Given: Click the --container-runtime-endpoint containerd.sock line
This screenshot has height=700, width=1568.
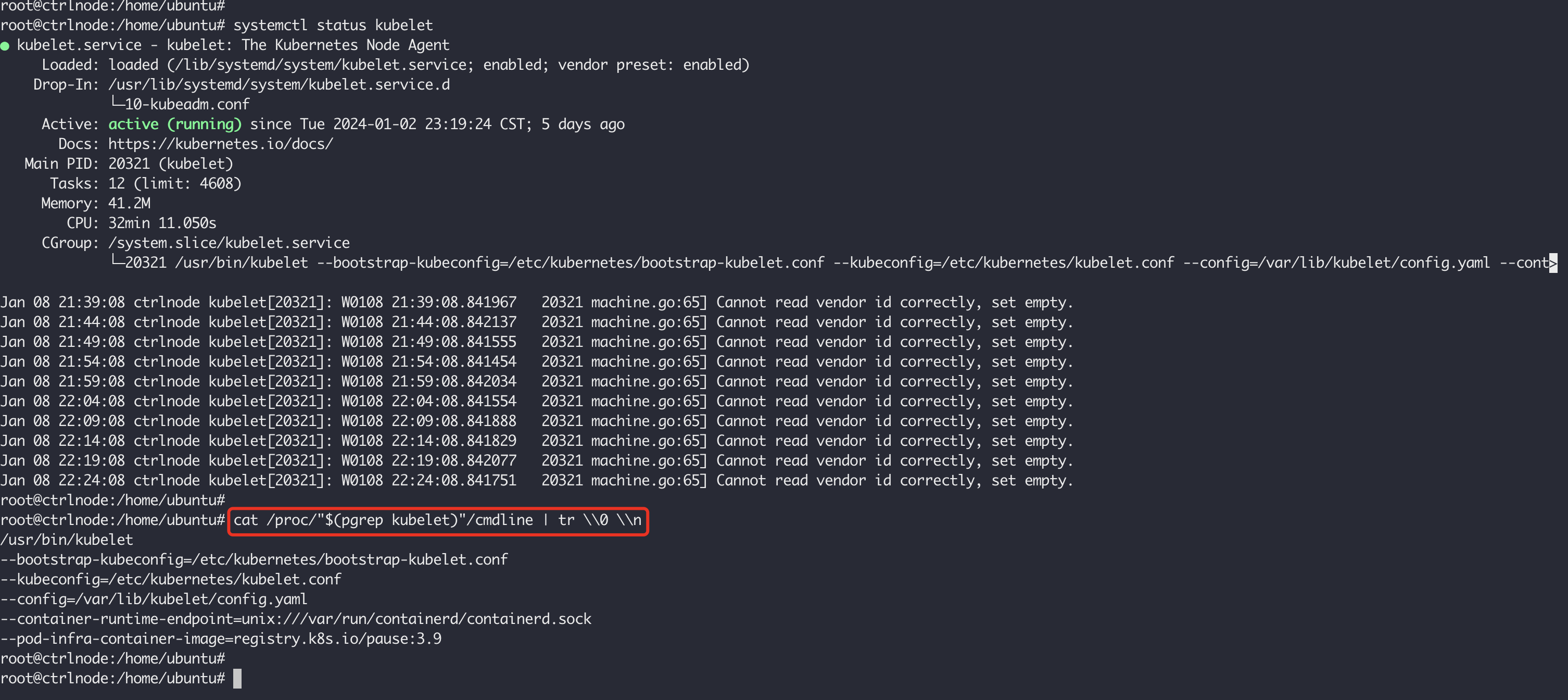Looking at the screenshot, I should [x=296, y=619].
